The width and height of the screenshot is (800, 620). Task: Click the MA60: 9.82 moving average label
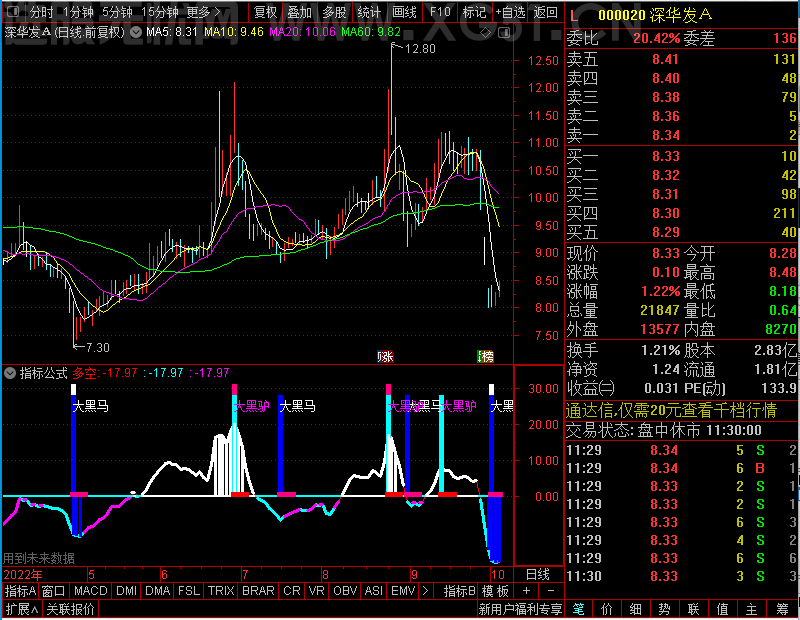tap(371, 32)
